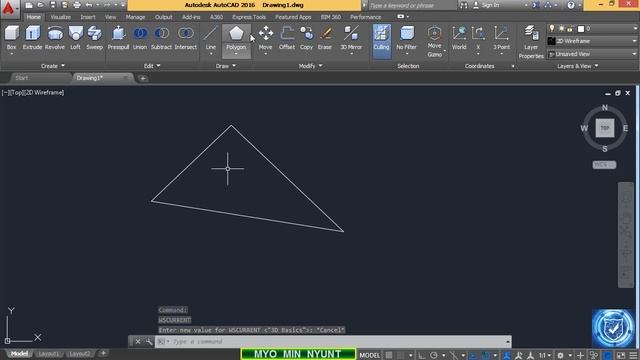Switch to the Insert ribbon tab
This screenshot has height=360, width=640.
pyautogui.click(x=88, y=17)
